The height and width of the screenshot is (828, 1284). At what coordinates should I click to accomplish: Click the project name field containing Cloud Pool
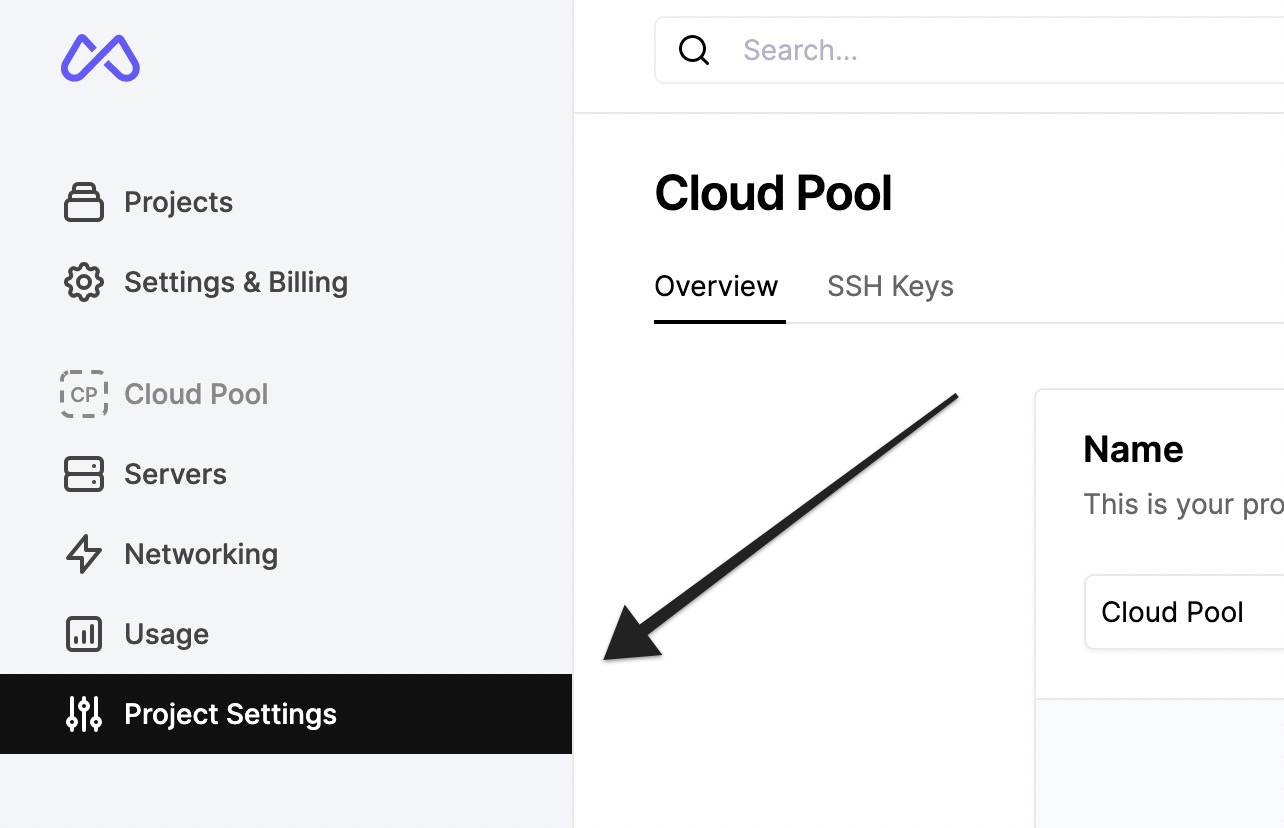pos(1184,612)
